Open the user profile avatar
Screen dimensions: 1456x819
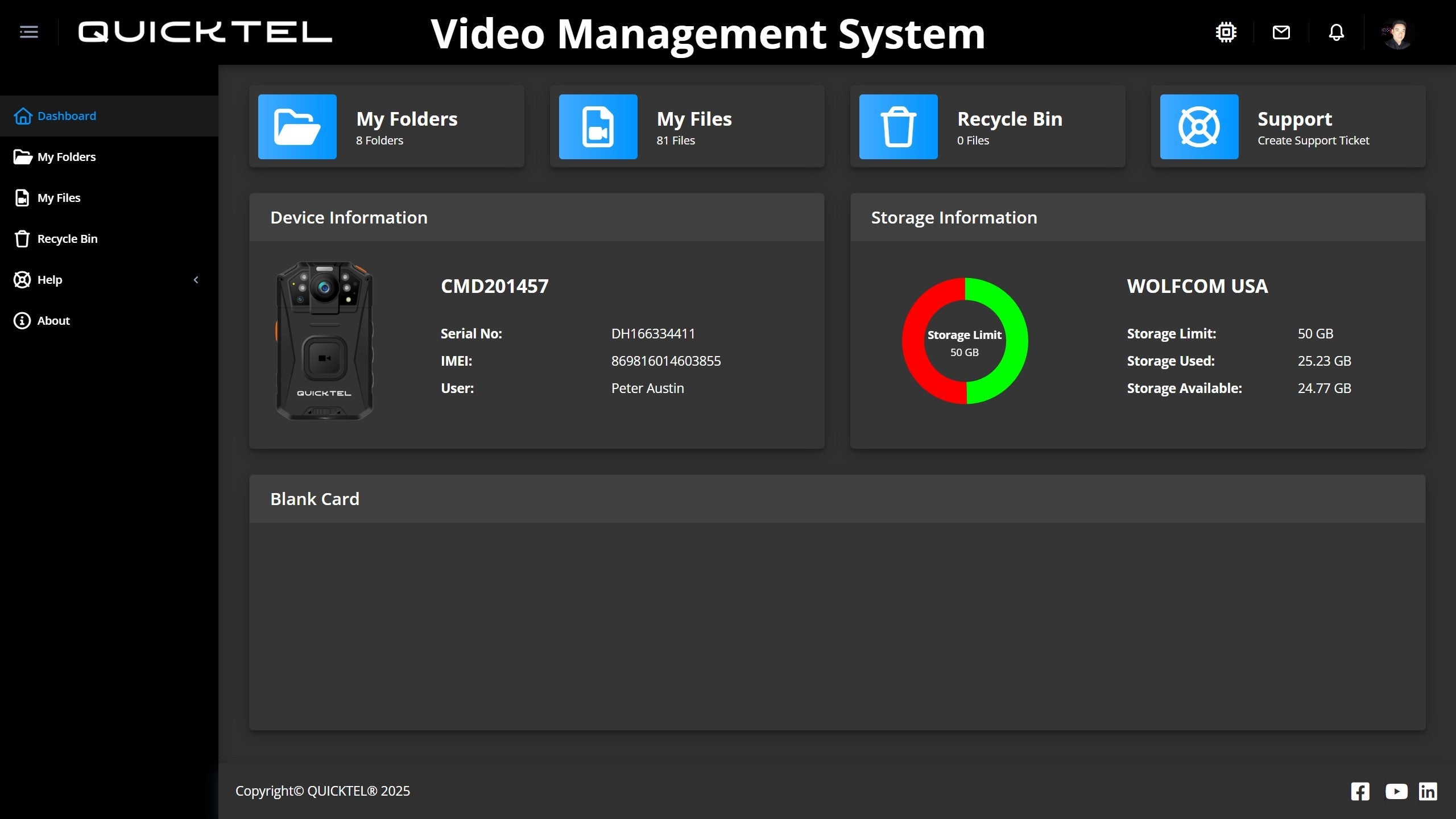point(1397,34)
